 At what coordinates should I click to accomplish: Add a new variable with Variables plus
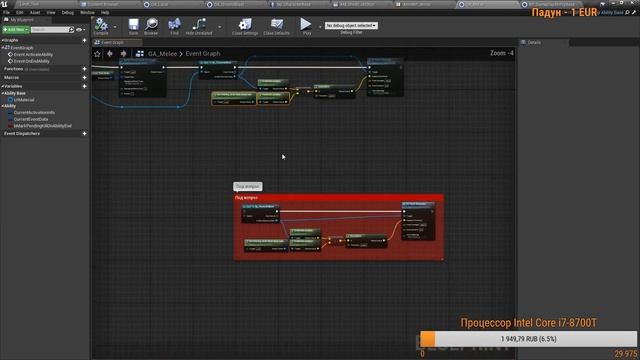click(84, 86)
